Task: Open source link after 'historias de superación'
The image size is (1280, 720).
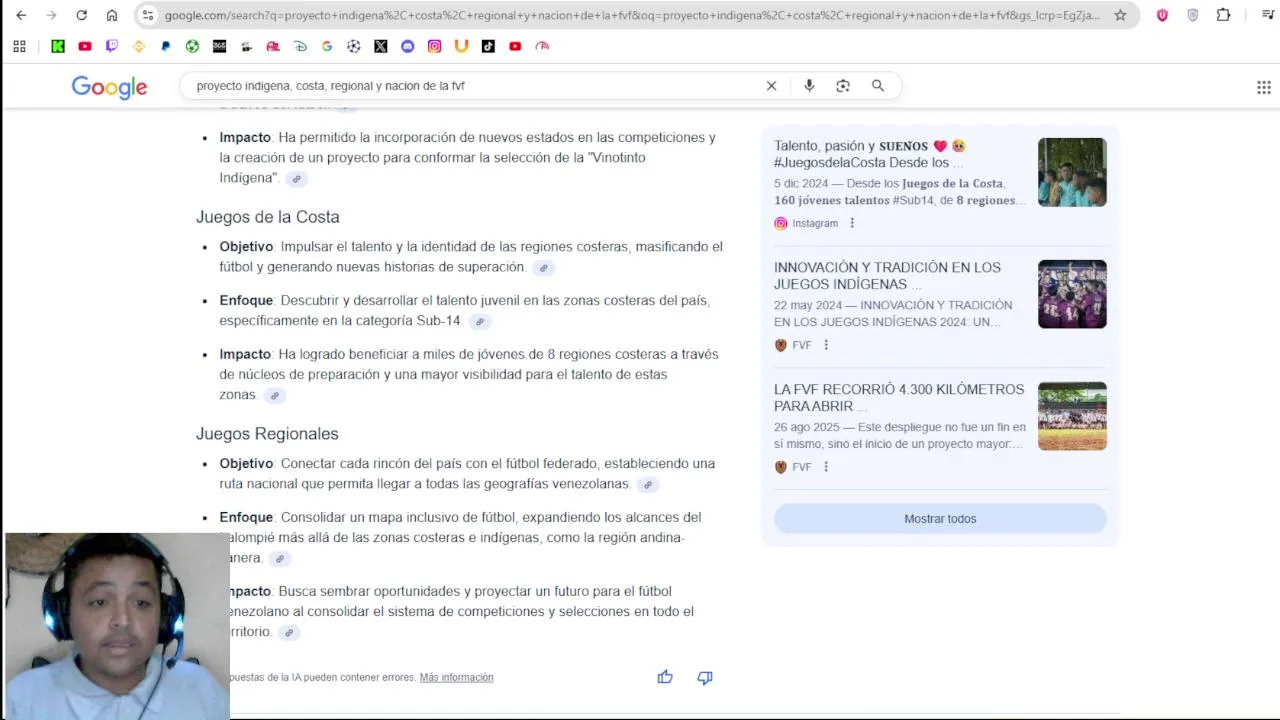Action: pos(543,268)
